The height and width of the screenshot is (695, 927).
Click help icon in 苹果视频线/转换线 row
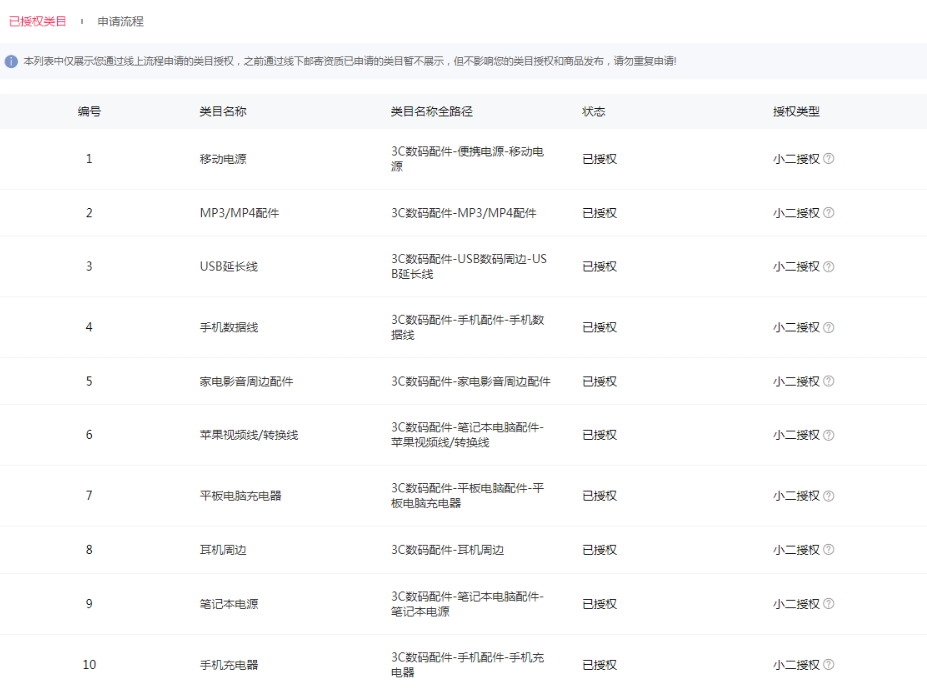828,435
